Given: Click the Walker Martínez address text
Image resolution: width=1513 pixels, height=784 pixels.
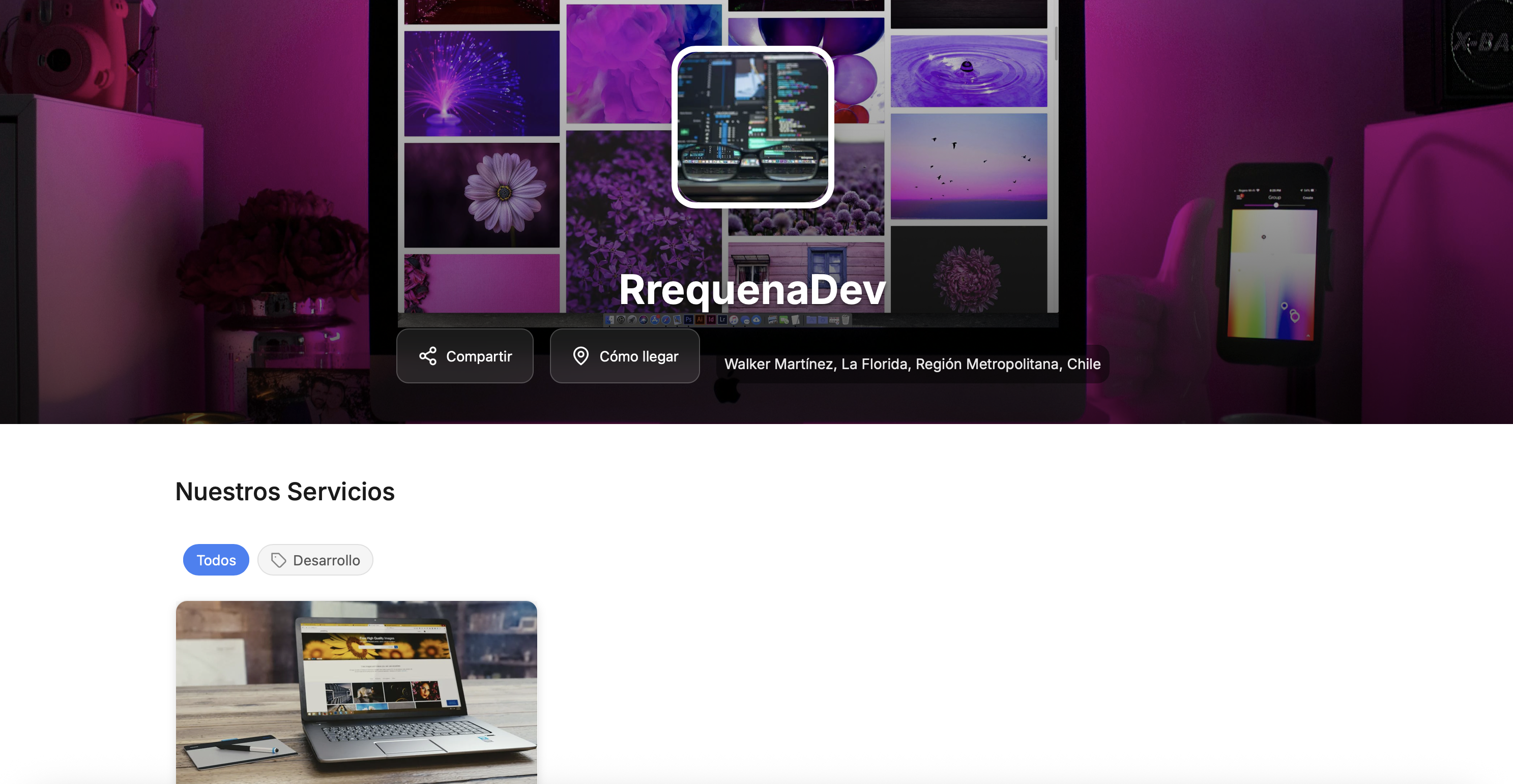Looking at the screenshot, I should click(x=912, y=364).
